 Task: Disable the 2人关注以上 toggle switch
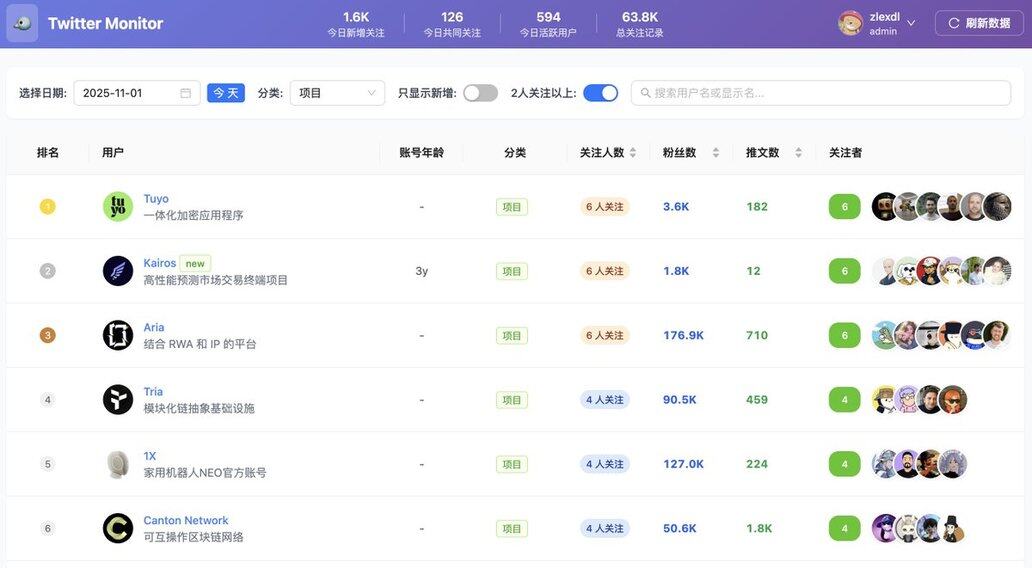pos(600,93)
